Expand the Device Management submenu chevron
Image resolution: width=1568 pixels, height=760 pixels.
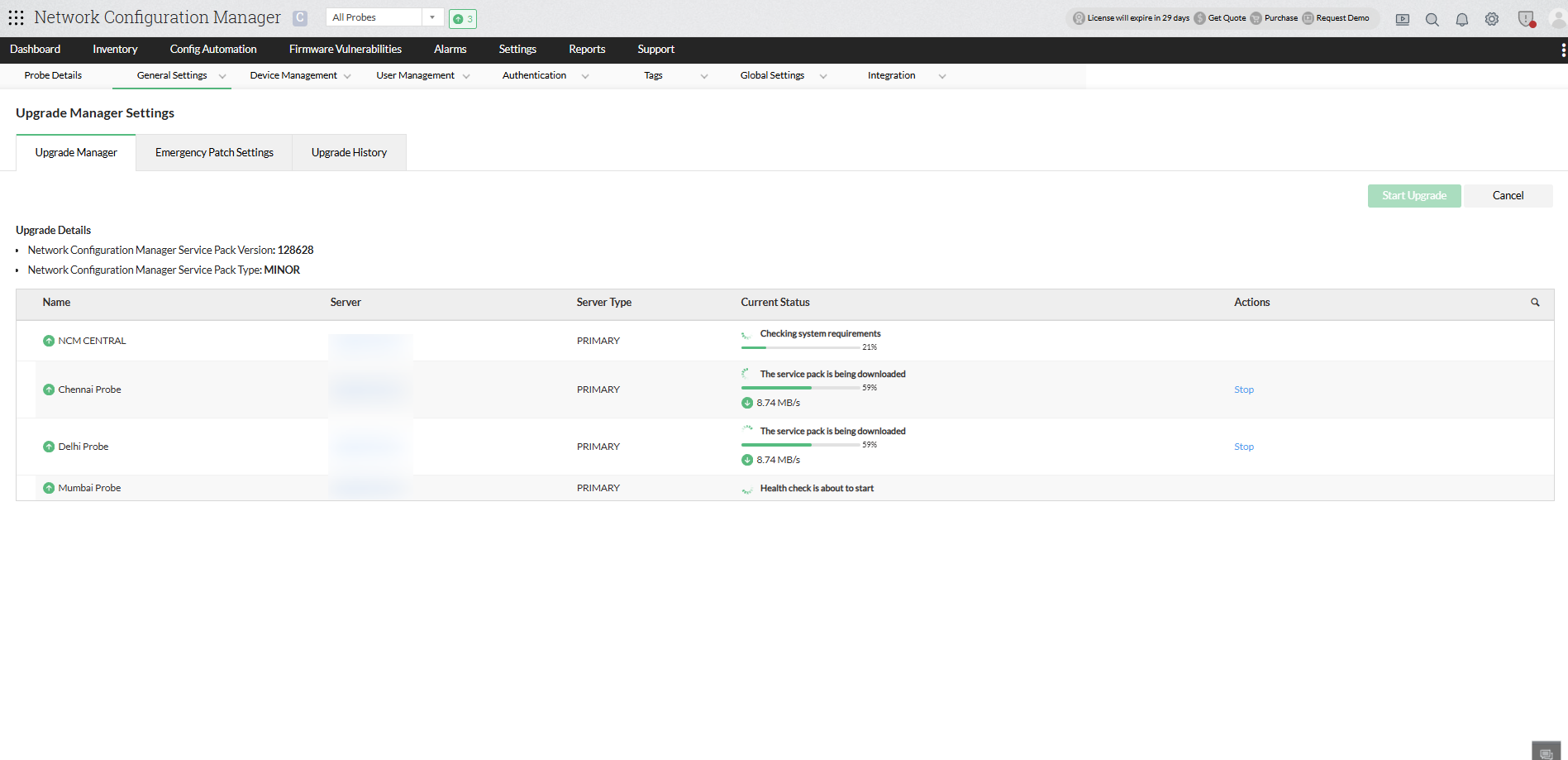pos(347,76)
